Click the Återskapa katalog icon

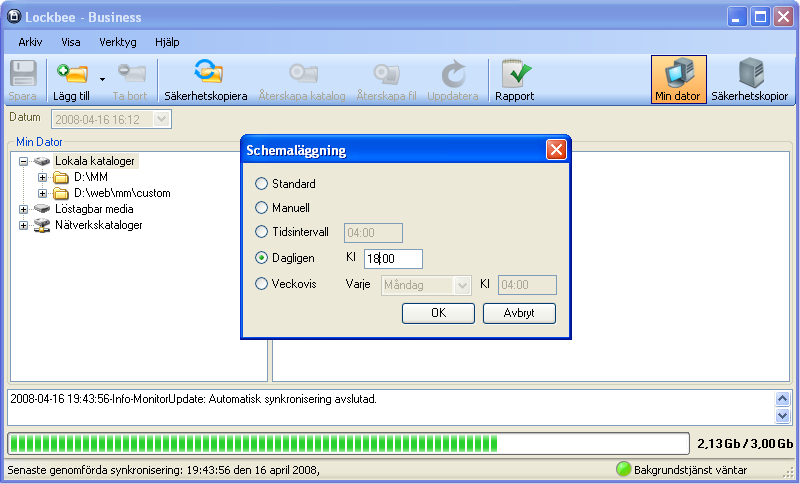pos(304,73)
